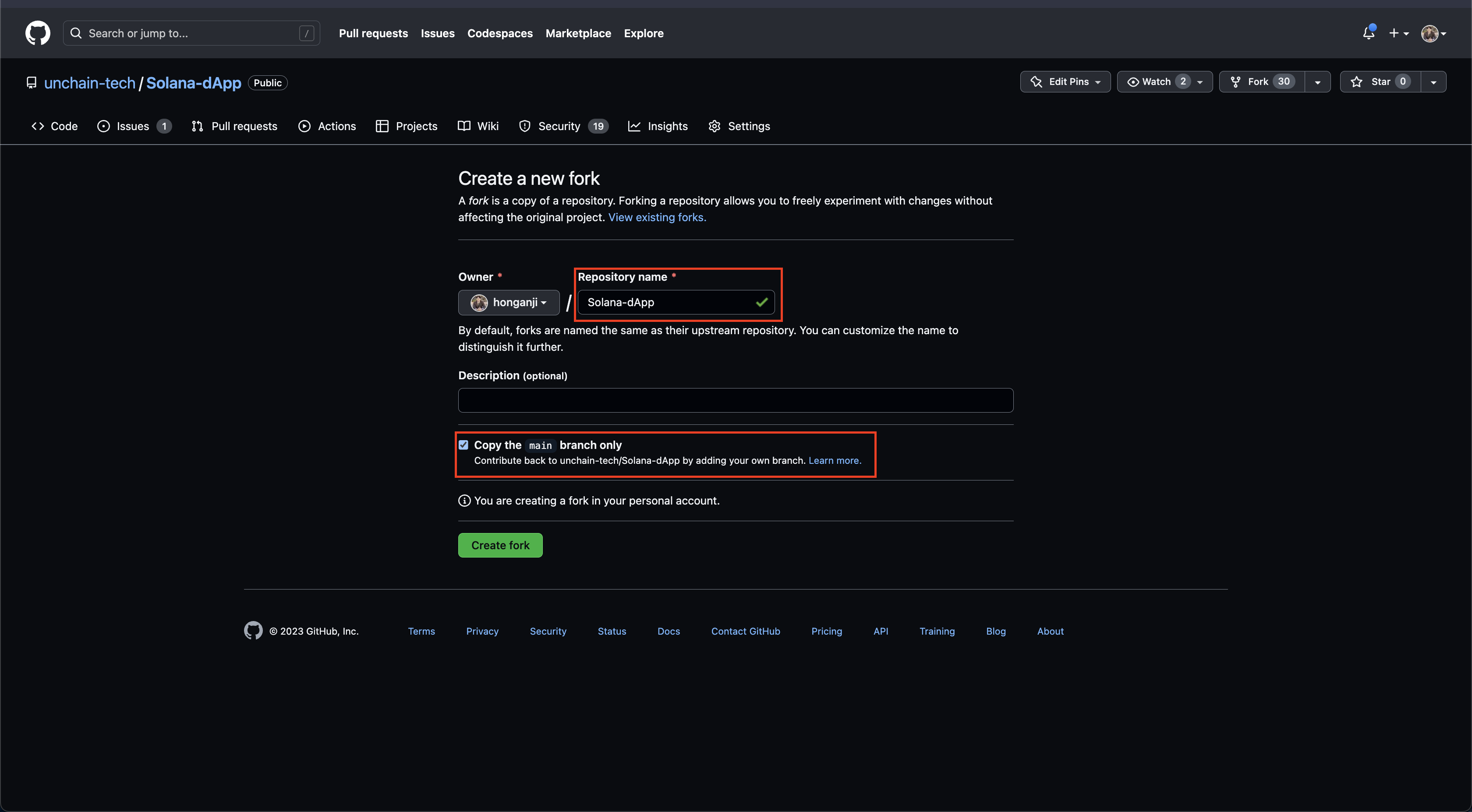1472x812 pixels.
Task: Click the Fork 30 button
Action: (x=1262, y=82)
